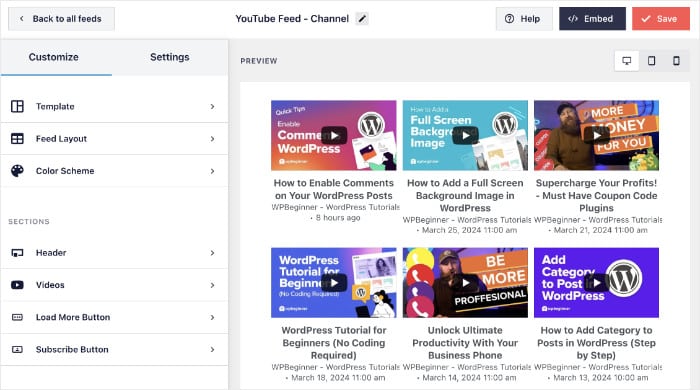Play the WordPress Tutorial for Beginners video
Image resolution: width=700 pixels, height=390 pixels.
coord(334,283)
